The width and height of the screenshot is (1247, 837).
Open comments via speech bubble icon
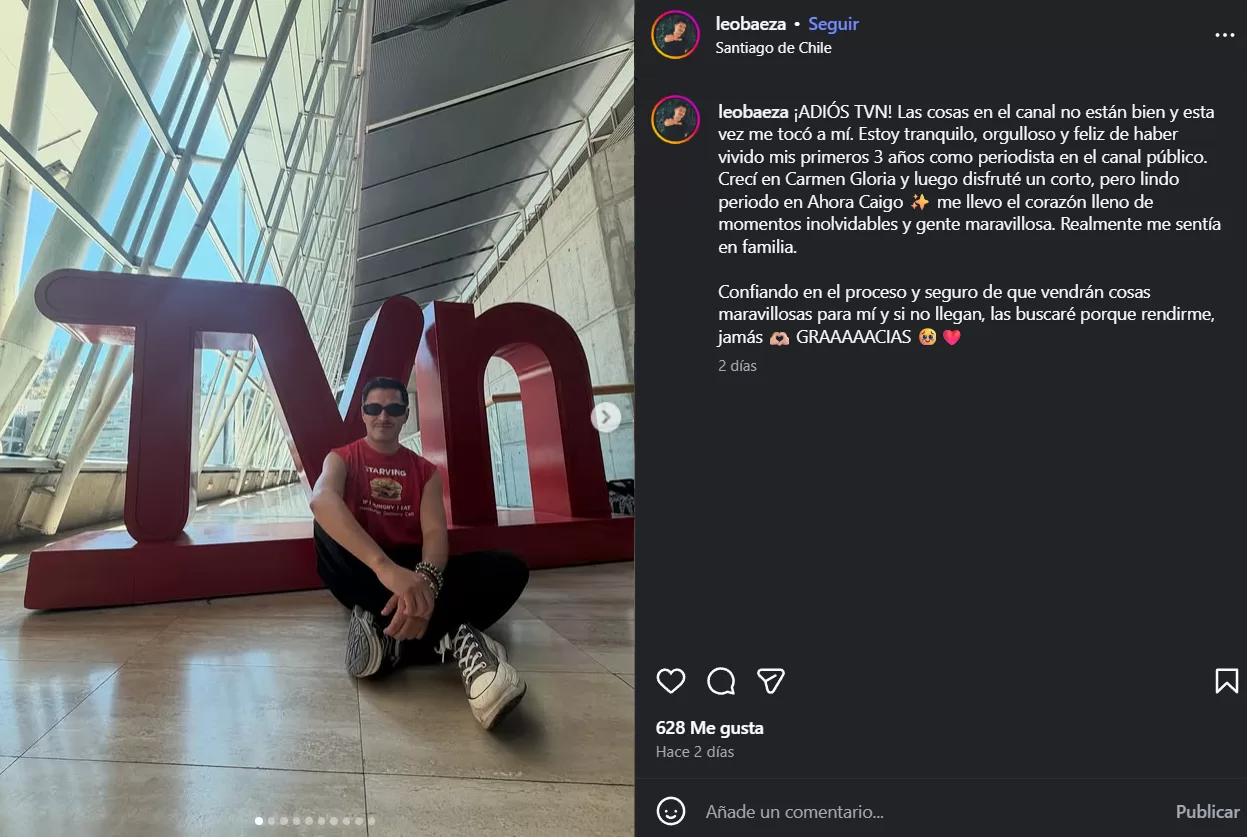pos(721,681)
